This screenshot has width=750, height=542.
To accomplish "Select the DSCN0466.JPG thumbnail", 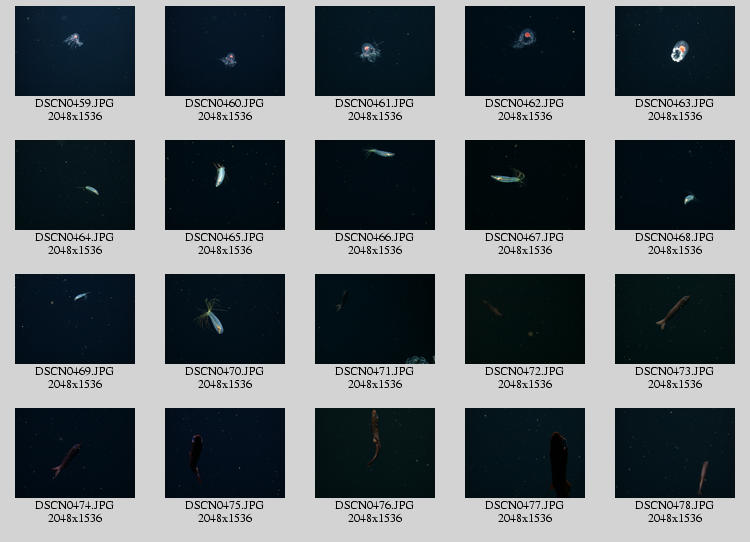I will point(375,185).
